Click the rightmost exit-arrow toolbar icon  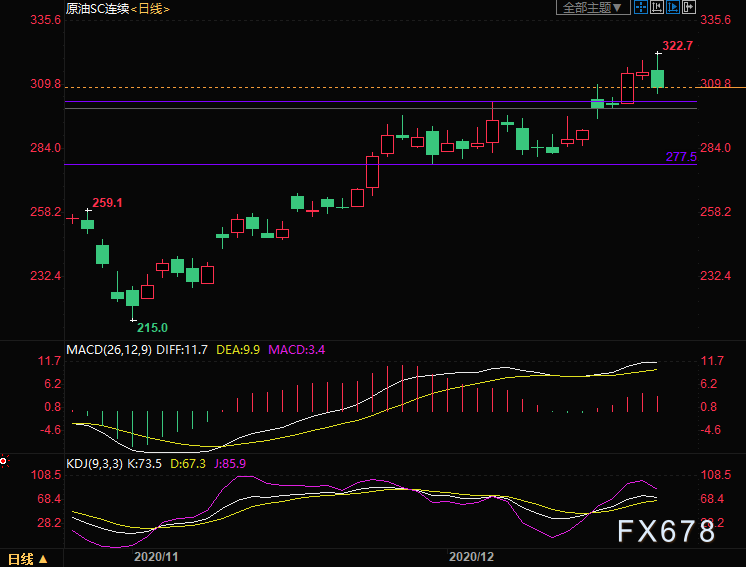coord(691,8)
